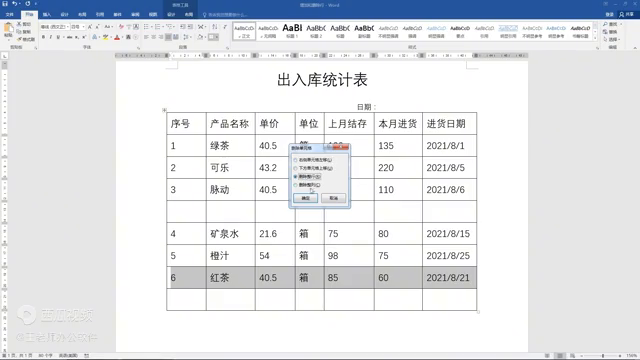Click the Cut scissors icon
Viewport: 640px width, 360px height.
coord(19,24)
